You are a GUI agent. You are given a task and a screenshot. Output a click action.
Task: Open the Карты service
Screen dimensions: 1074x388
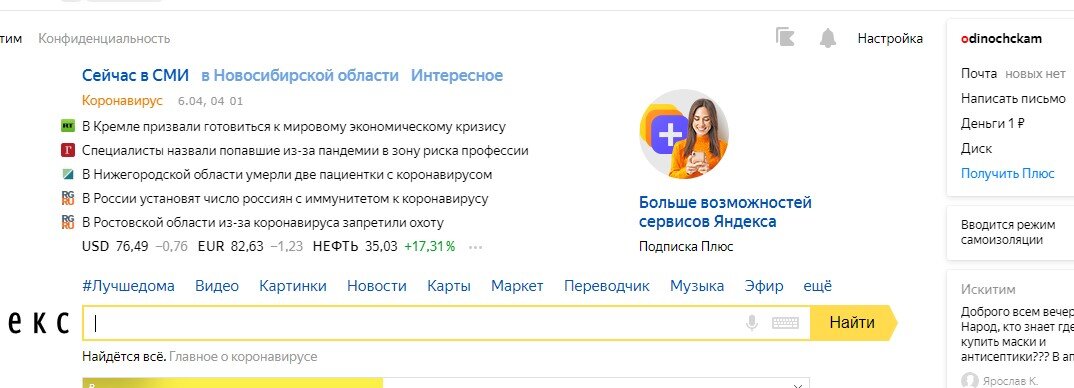449,286
